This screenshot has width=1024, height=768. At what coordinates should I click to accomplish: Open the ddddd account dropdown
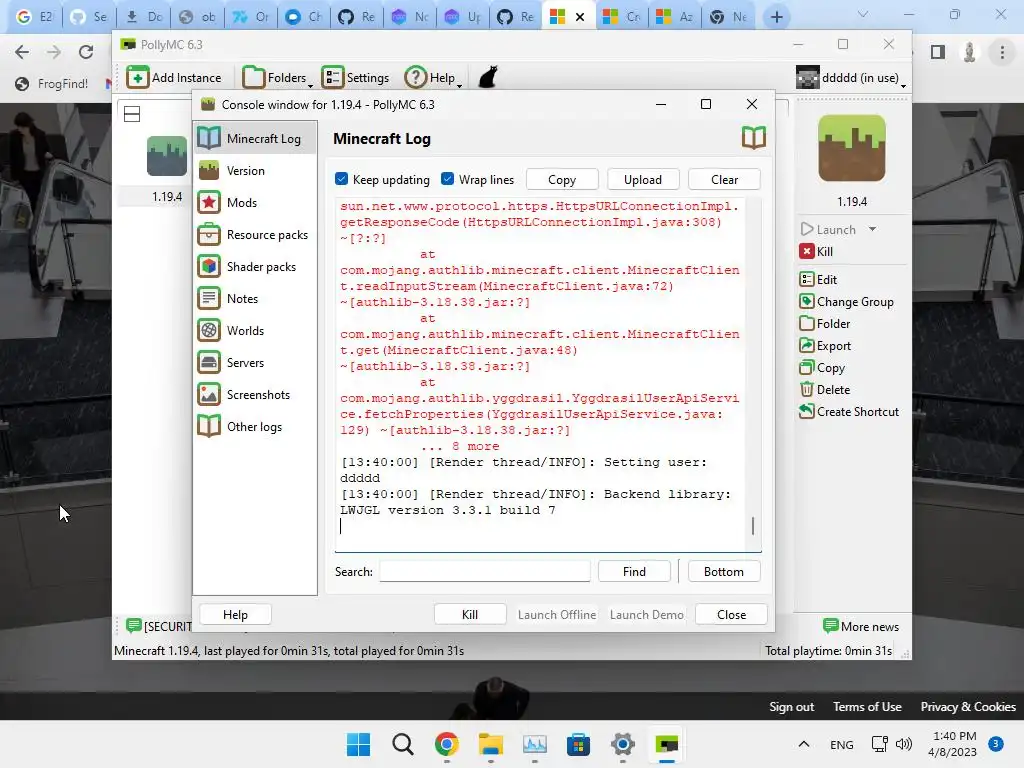click(851, 78)
